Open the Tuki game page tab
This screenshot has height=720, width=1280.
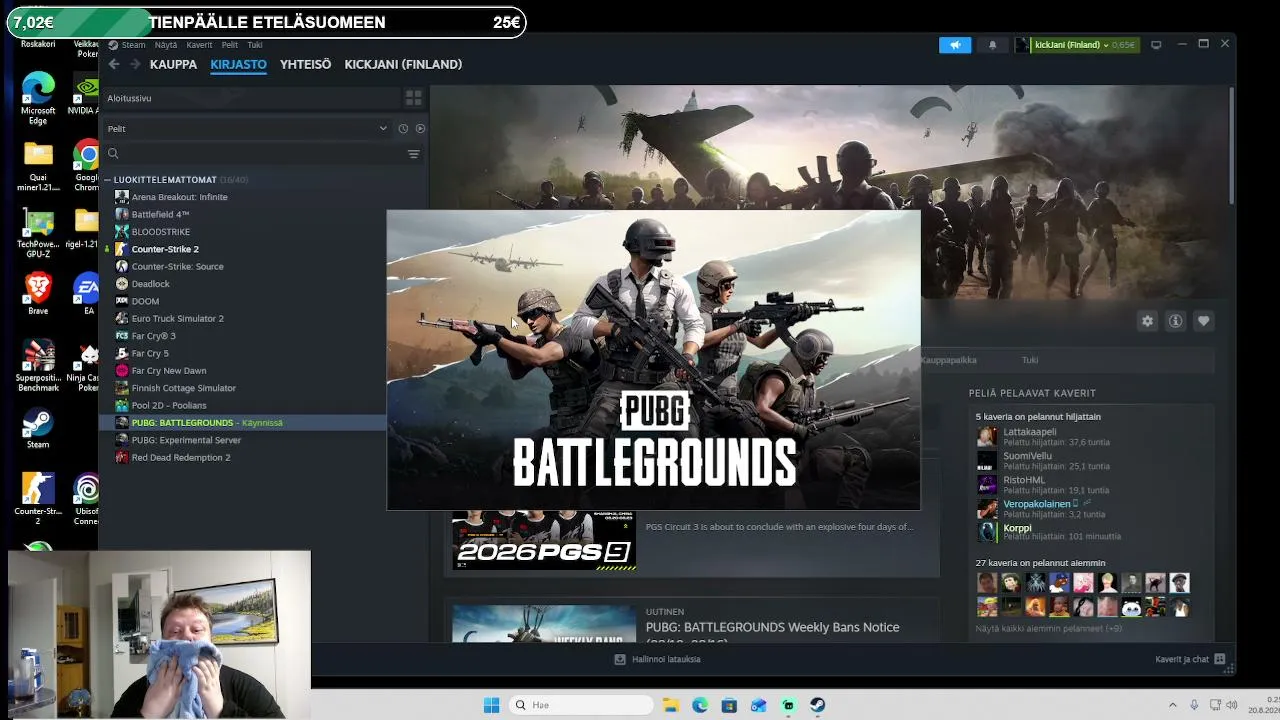1030,360
